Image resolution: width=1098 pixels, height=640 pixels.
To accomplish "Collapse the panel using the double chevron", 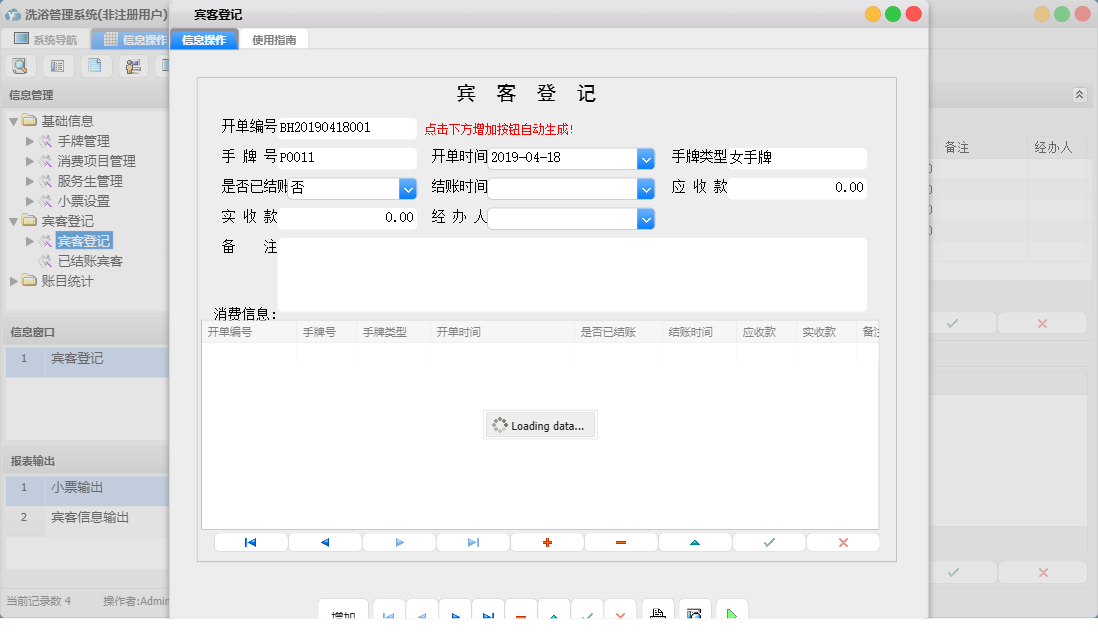I will click(1079, 93).
